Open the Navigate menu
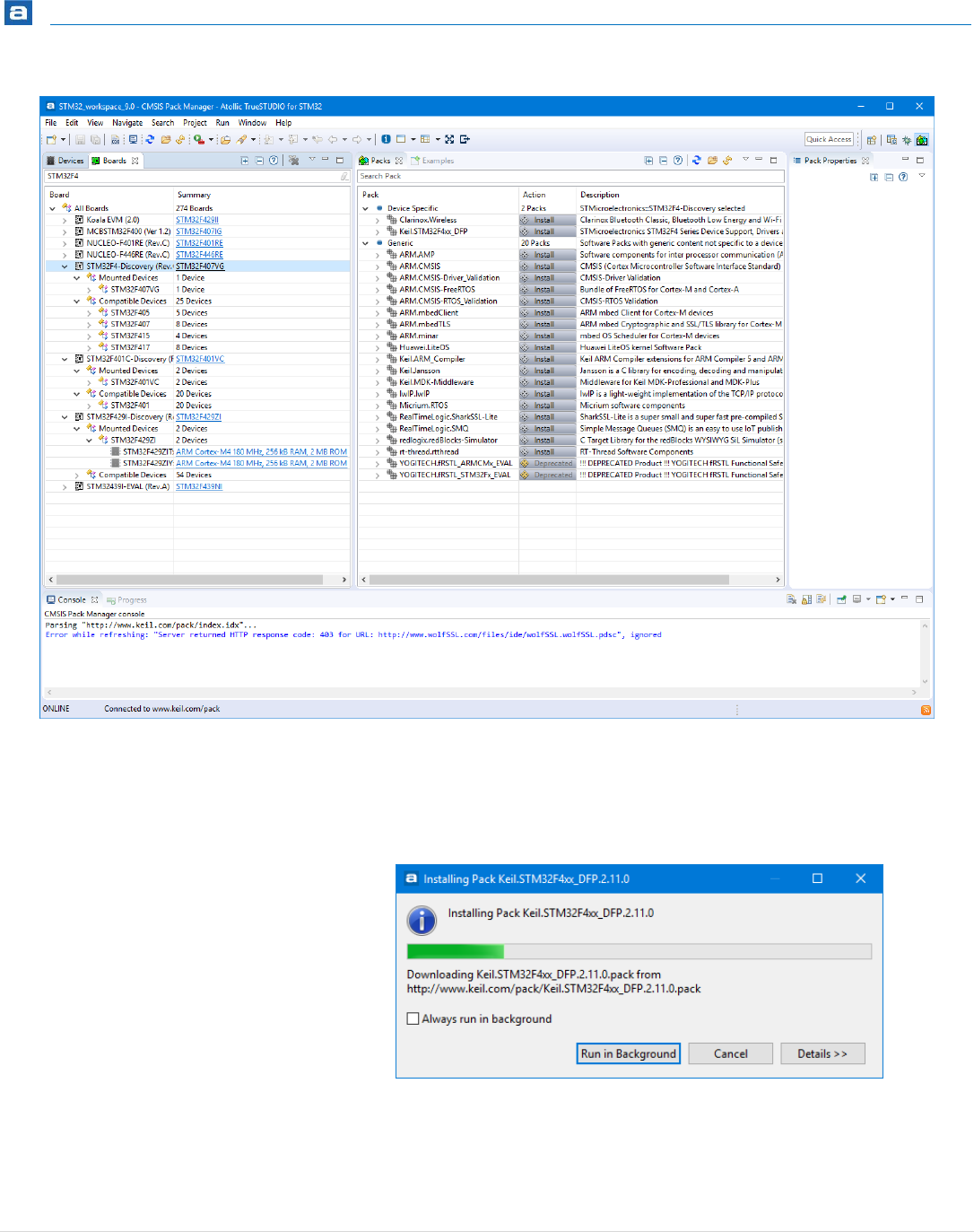 [x=127, y=123]
